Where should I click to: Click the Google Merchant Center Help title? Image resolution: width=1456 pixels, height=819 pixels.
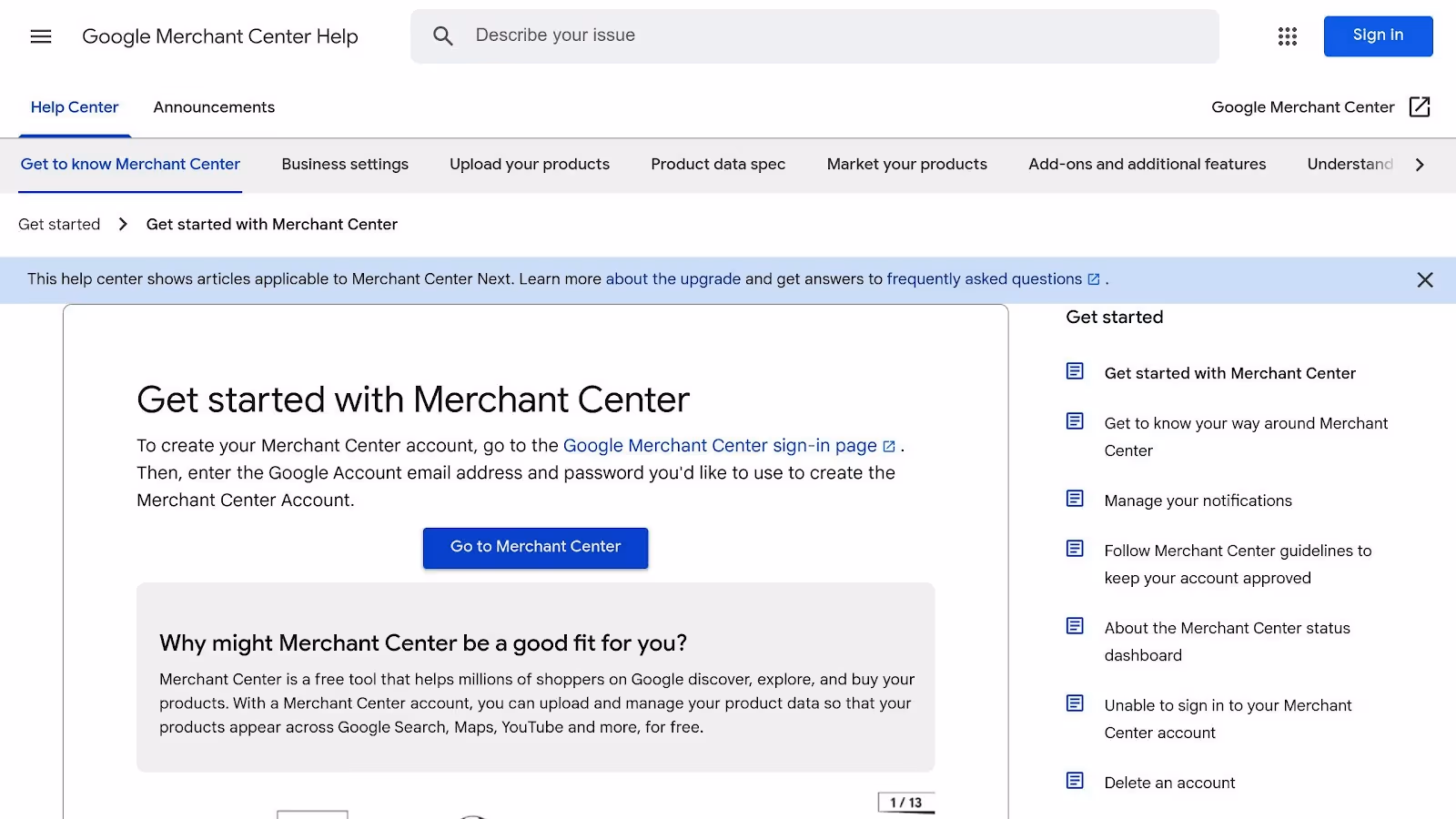(x=220, y=36)
